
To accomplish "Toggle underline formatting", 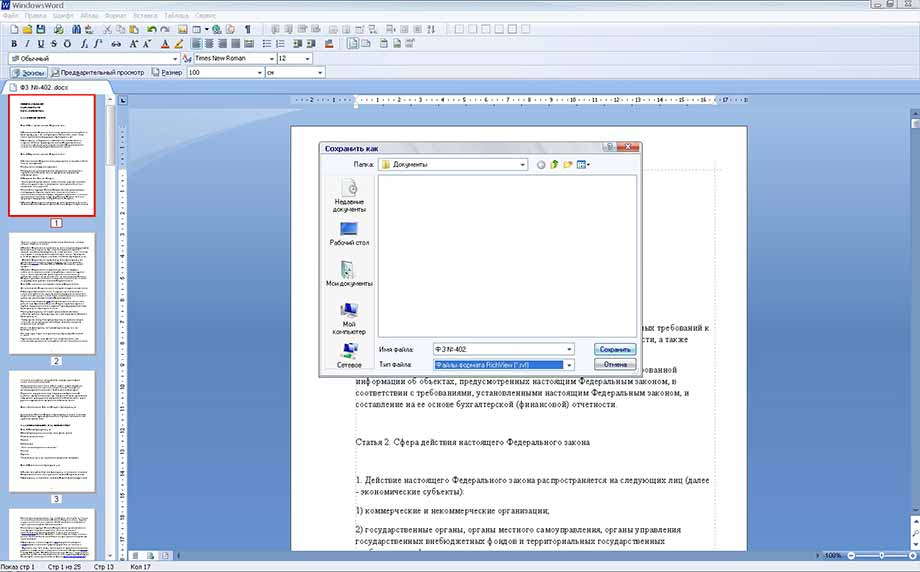I will [x=40, y=44].
